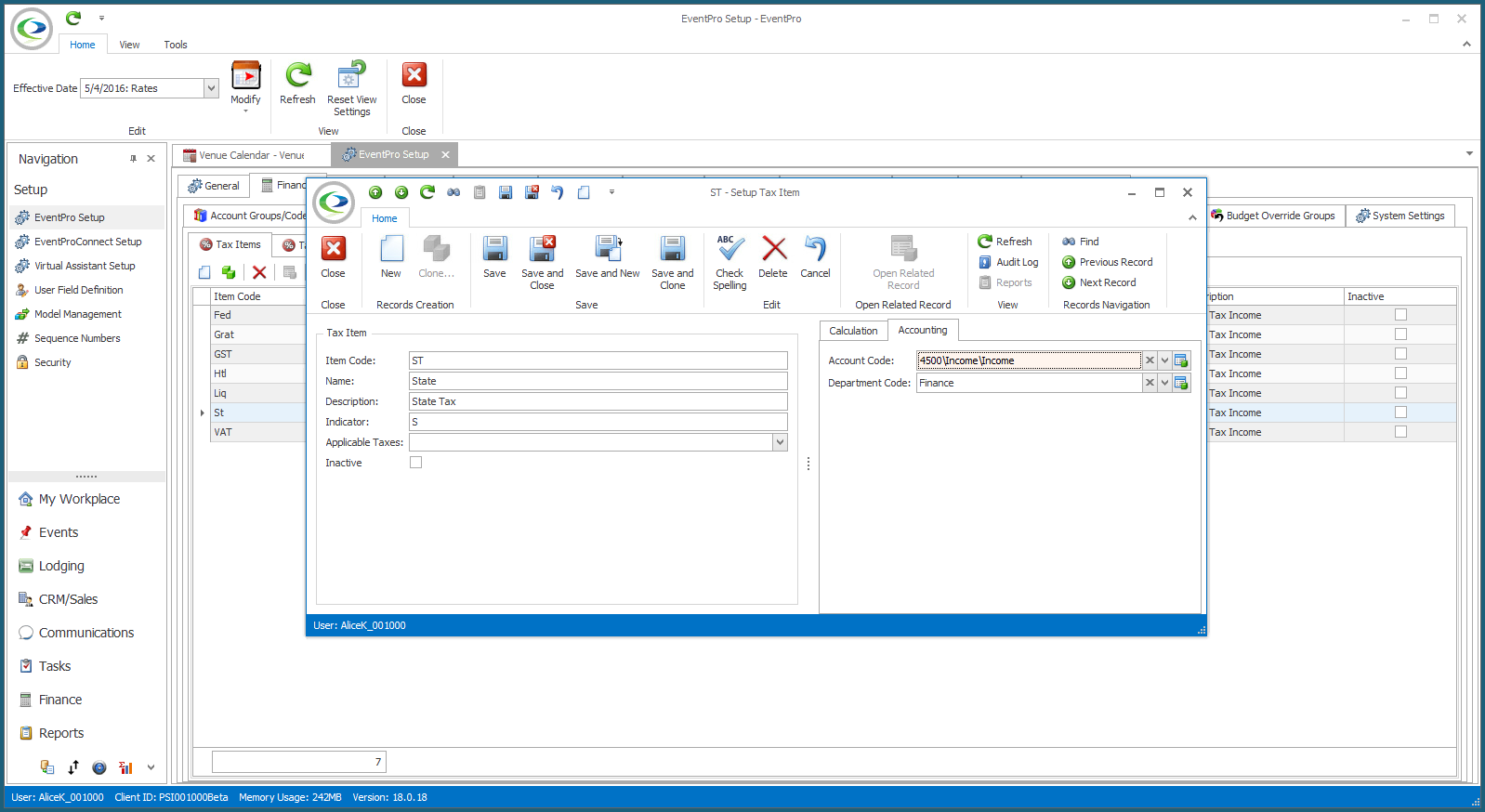Run Check Spelling in the dialog
The height and width of the screenshot is (812, 1485).
click(729, 262)
